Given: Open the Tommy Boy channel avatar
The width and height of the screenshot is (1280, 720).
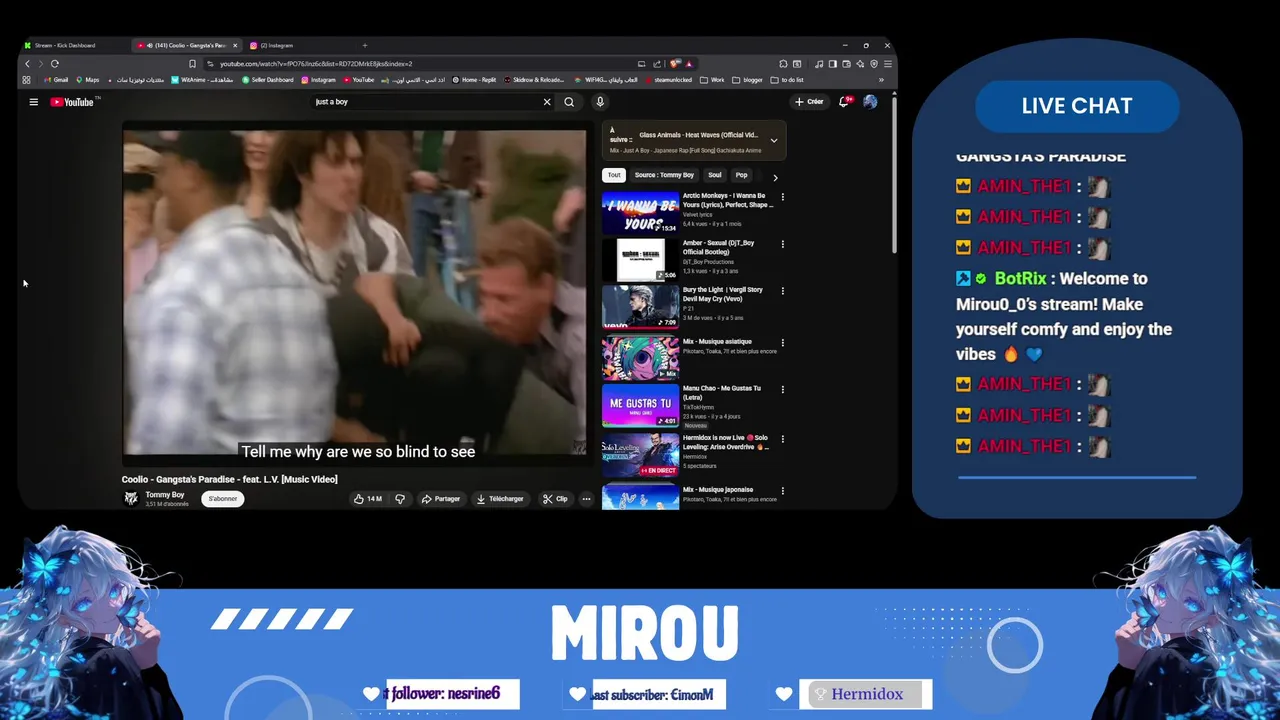Looking at the screenshot, I should [x=130, y=498].
